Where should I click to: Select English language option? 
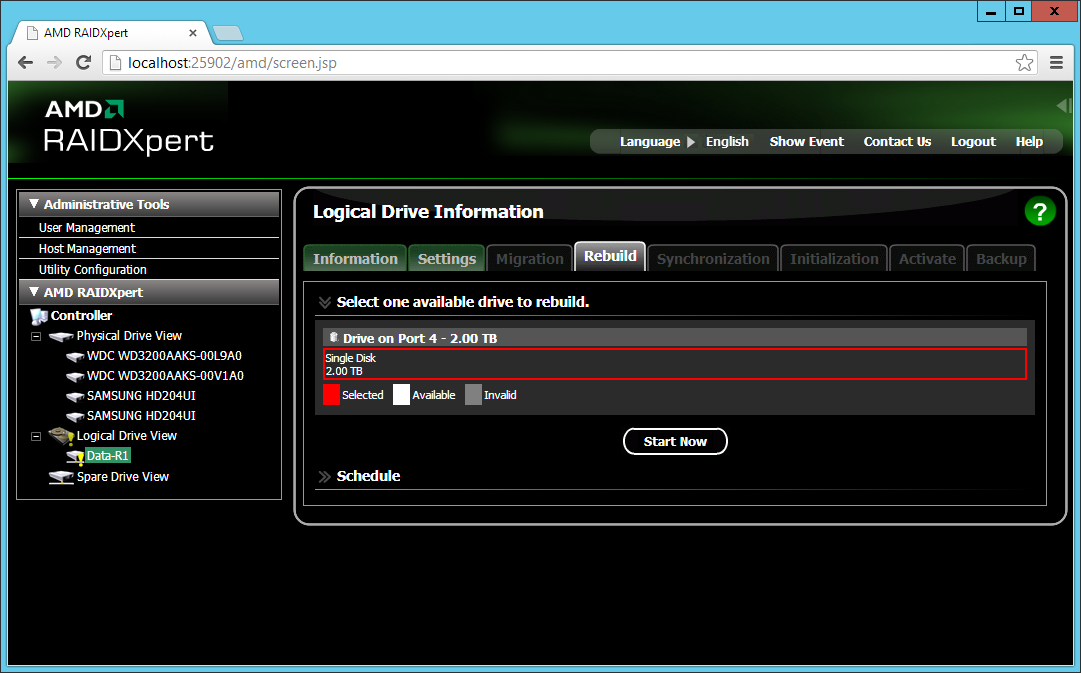727,141
